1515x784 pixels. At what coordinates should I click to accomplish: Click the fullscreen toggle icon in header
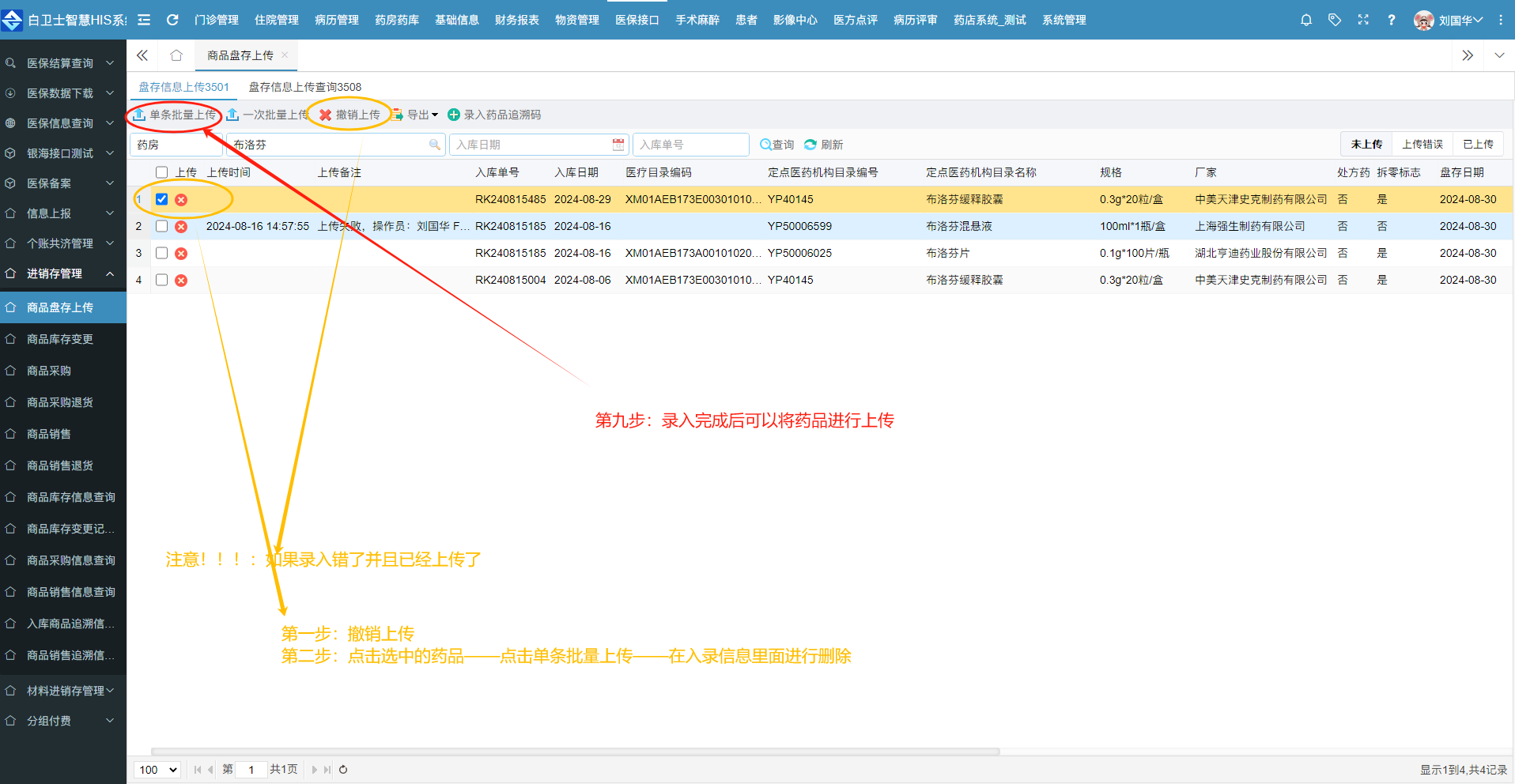point(1363,20)
